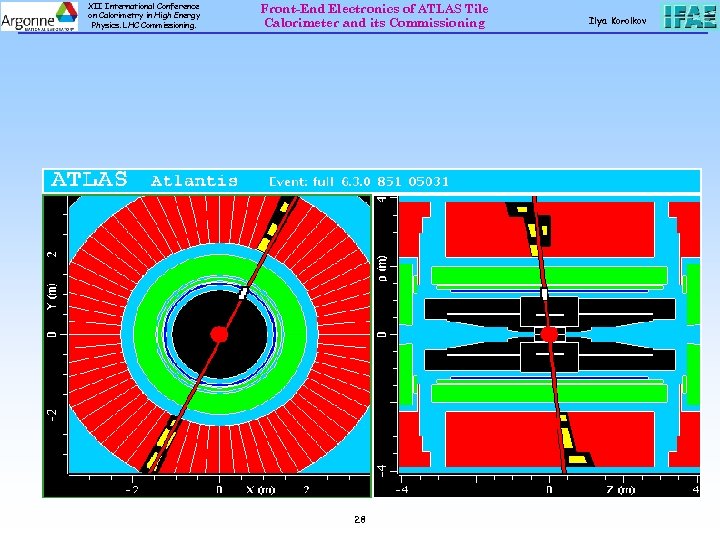Image resolution: width=720 pixels, height=540 pixels.
Task: Click the Z (m) axis label
Action: tap(620, 489)
